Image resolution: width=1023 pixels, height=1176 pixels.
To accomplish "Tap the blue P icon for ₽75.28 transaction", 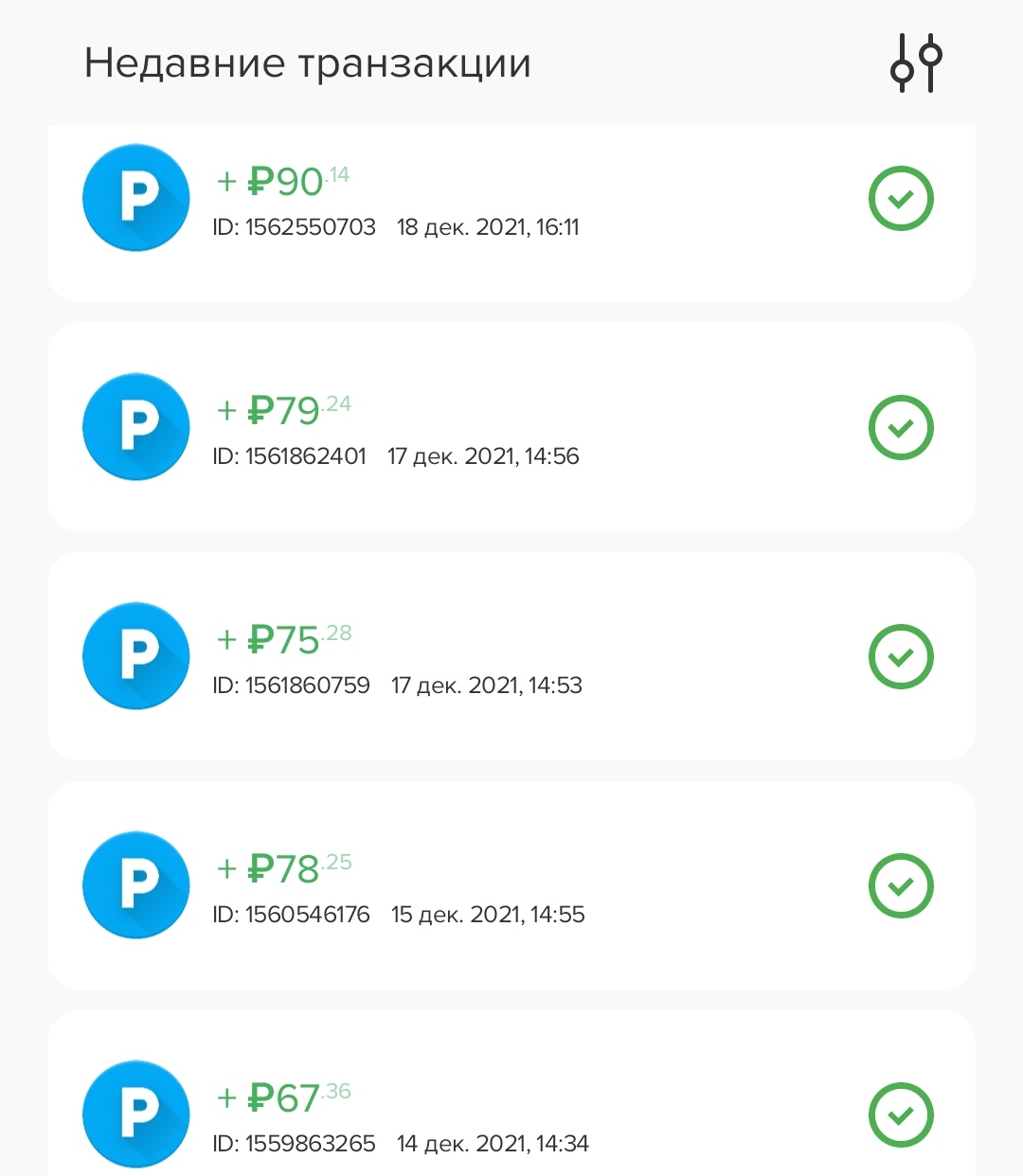I will tap(136, 656).
